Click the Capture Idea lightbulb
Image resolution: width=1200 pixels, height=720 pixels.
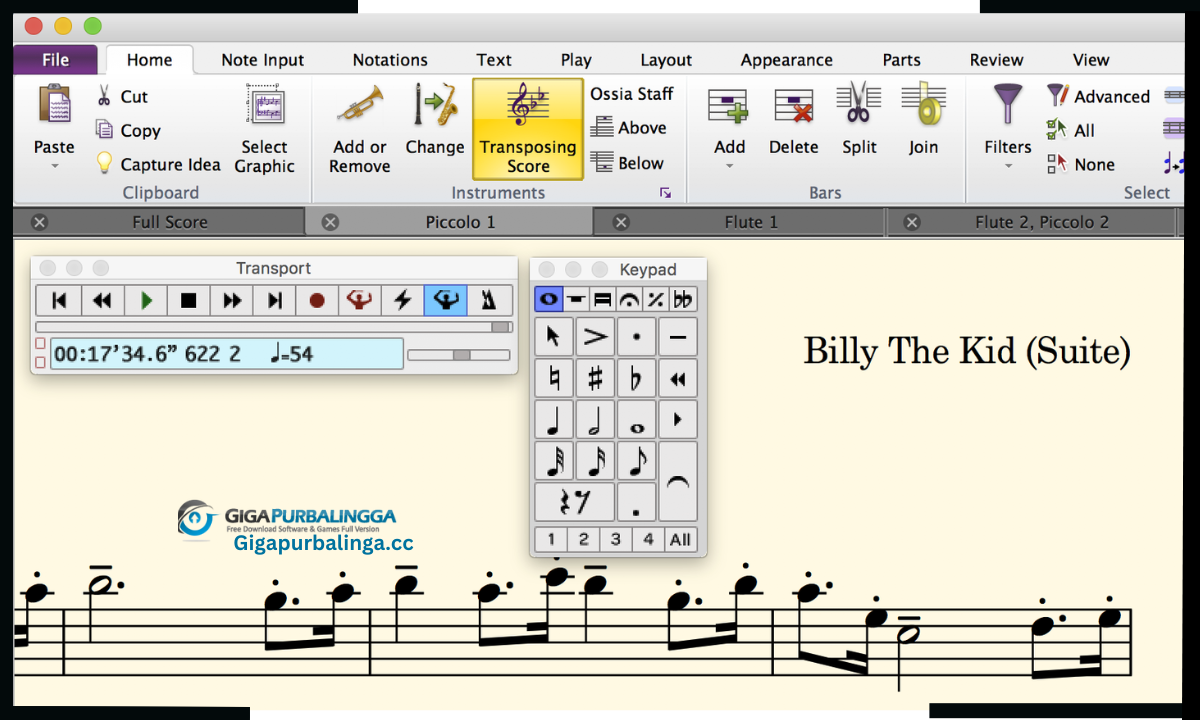coord(104,163)
